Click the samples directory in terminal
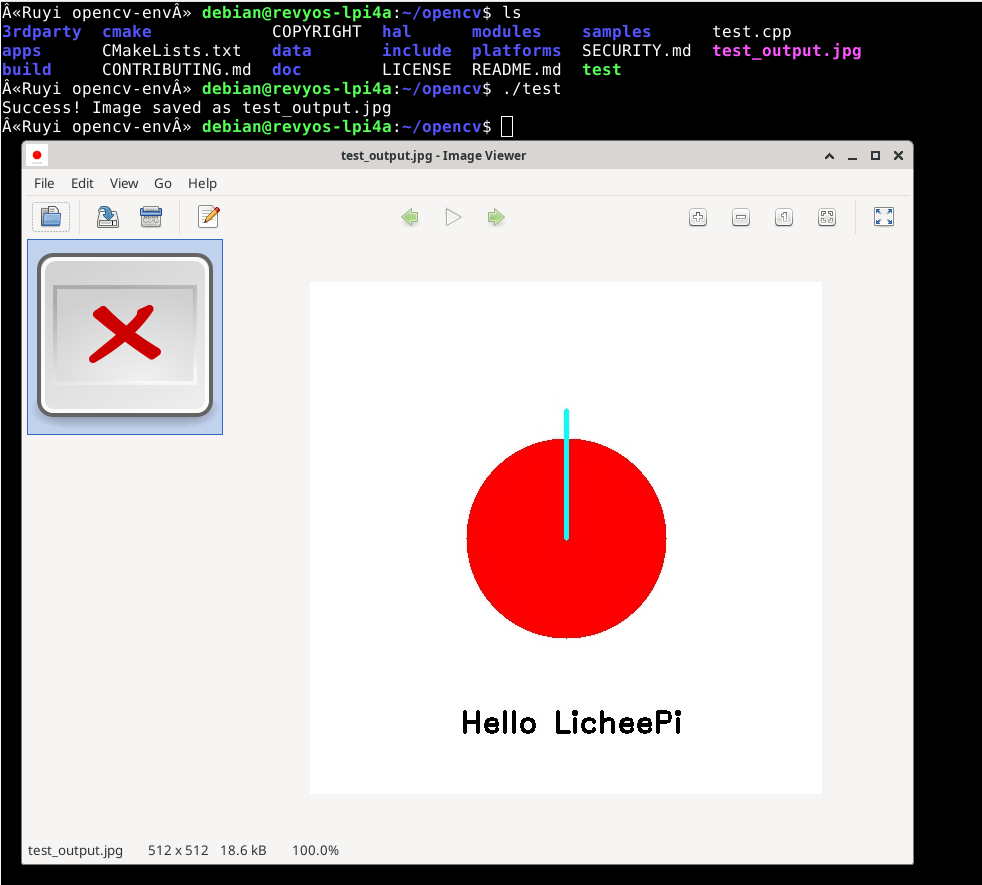Image resolution: width=982 pixels, height=885 pixels. [616, 32]
